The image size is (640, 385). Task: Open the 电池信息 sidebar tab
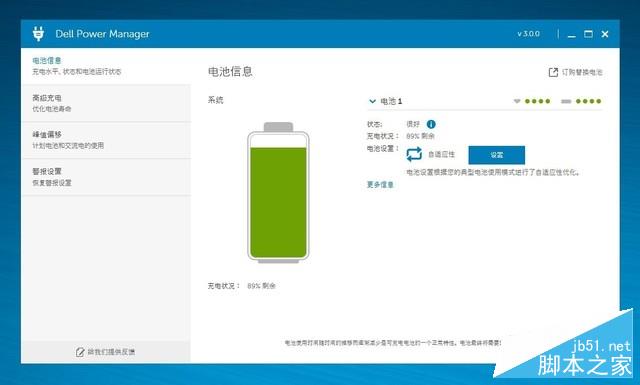click(106, 66)
